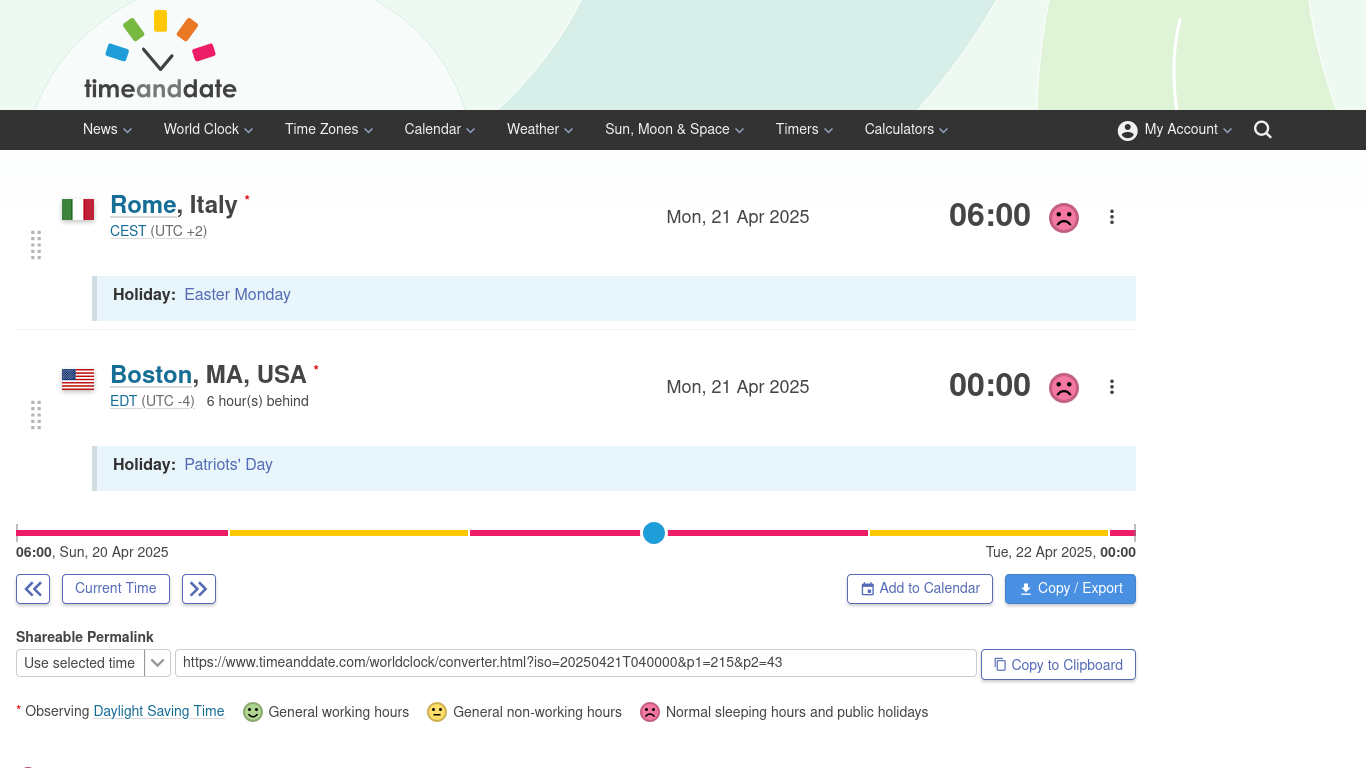Viewport: 1366px width, 768px height.
Task: Open Boston row three-dot options menu
Action: pyautogui.click(x=1111, y=387)
